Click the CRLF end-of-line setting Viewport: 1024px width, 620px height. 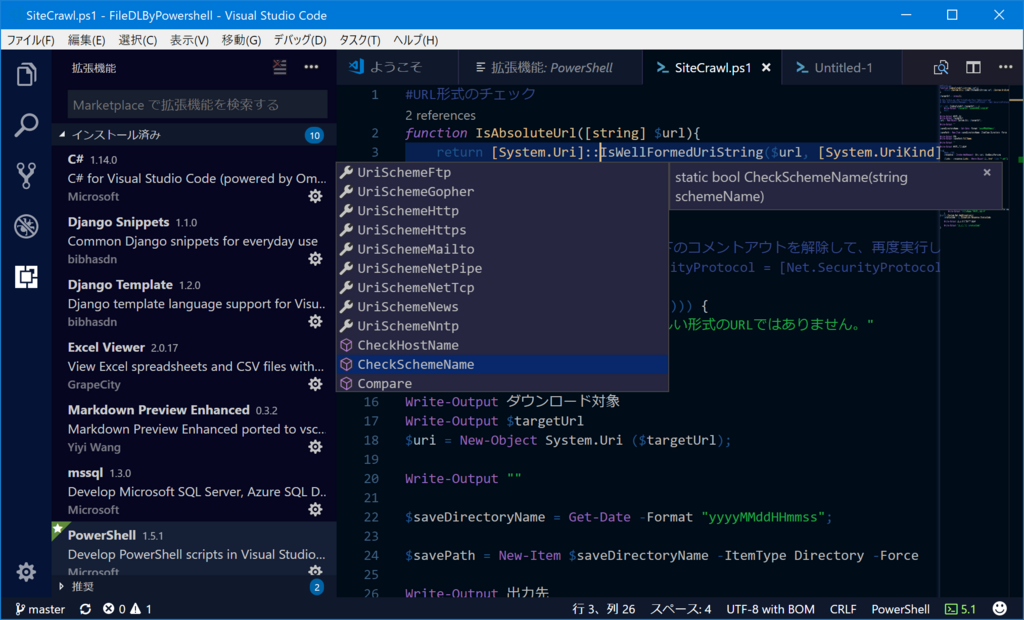[x=842, y=609]
